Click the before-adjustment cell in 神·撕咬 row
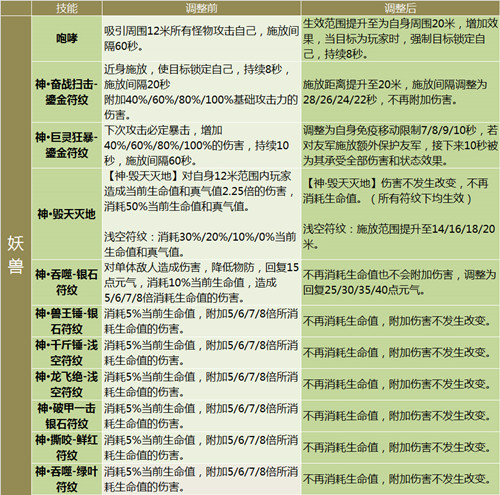Image resolution: width=500 pixels, height=495 pixels. point(201,447)
